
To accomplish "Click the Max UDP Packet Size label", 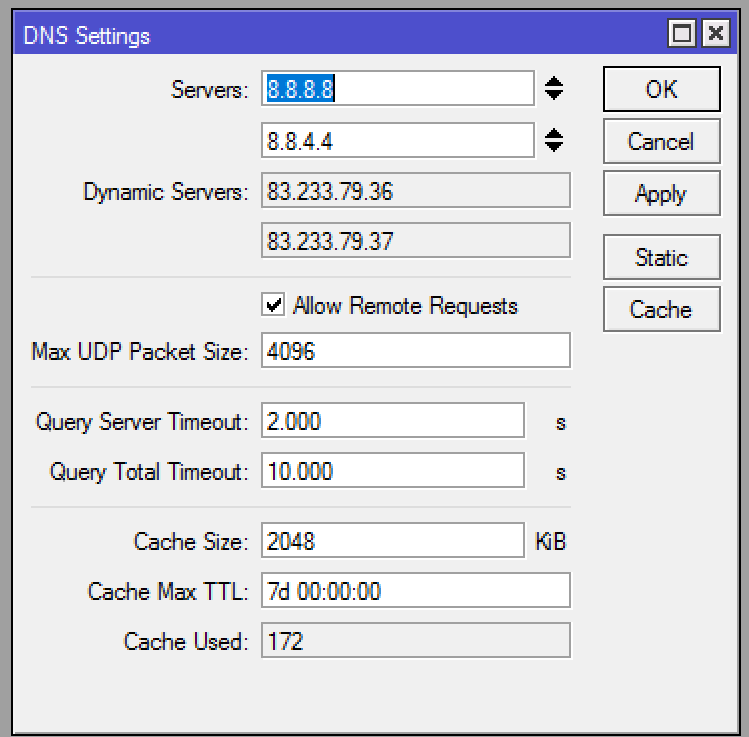I will [x=140, y=352].
